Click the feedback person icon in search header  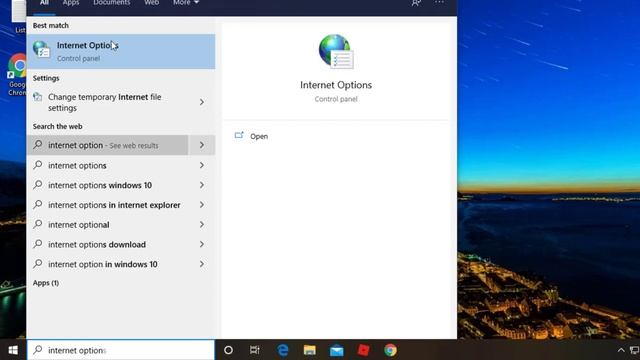tap(416, 3)
